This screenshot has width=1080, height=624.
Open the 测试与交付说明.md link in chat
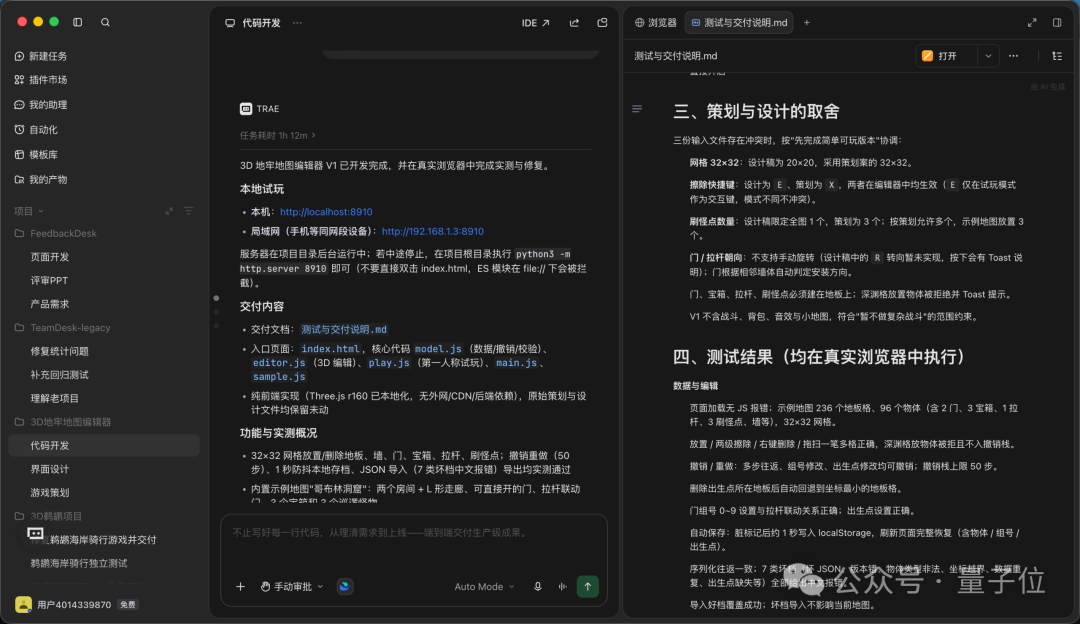click(x=344, y=330)
